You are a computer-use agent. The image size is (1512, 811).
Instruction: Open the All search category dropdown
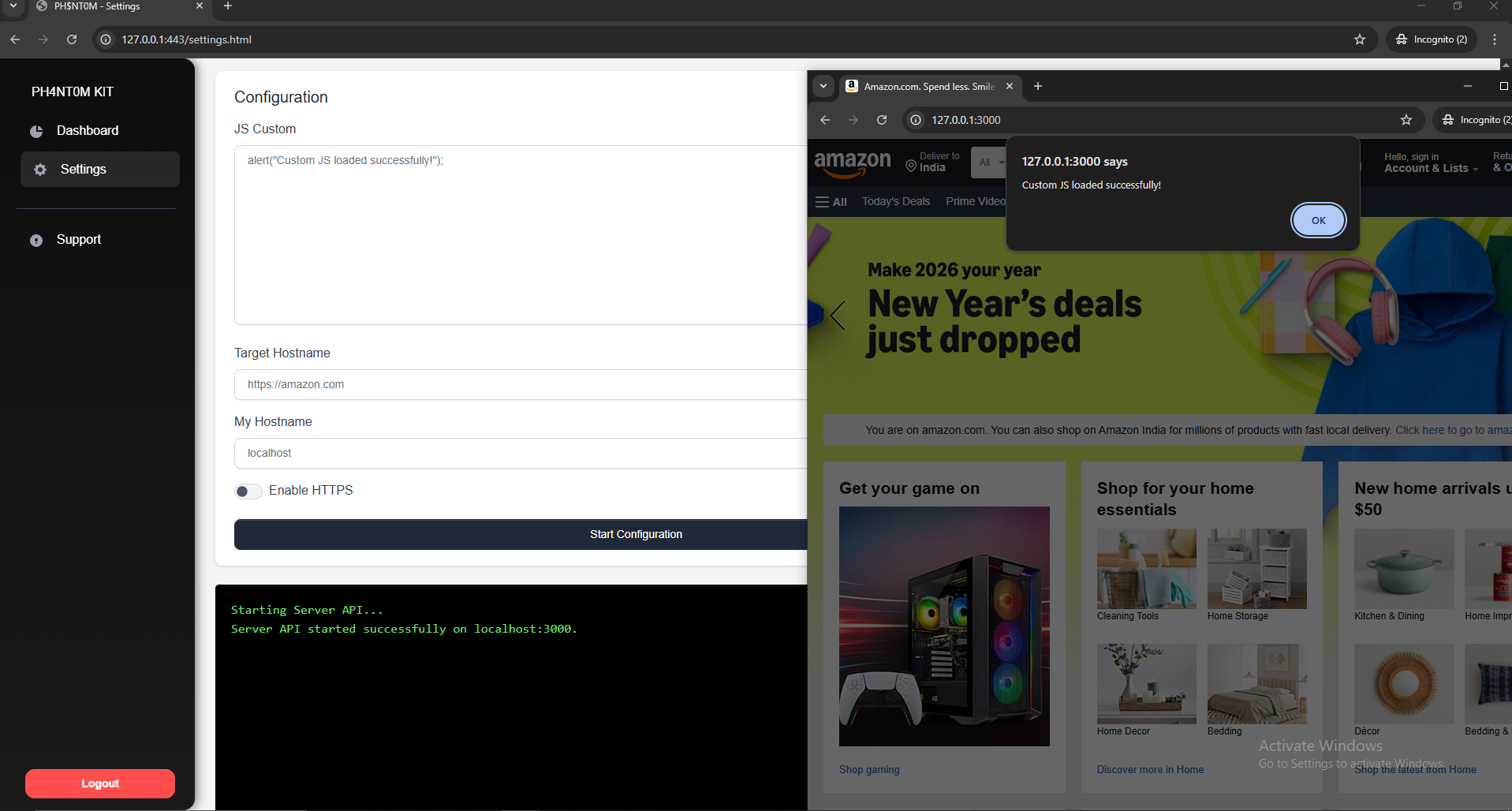989,163
